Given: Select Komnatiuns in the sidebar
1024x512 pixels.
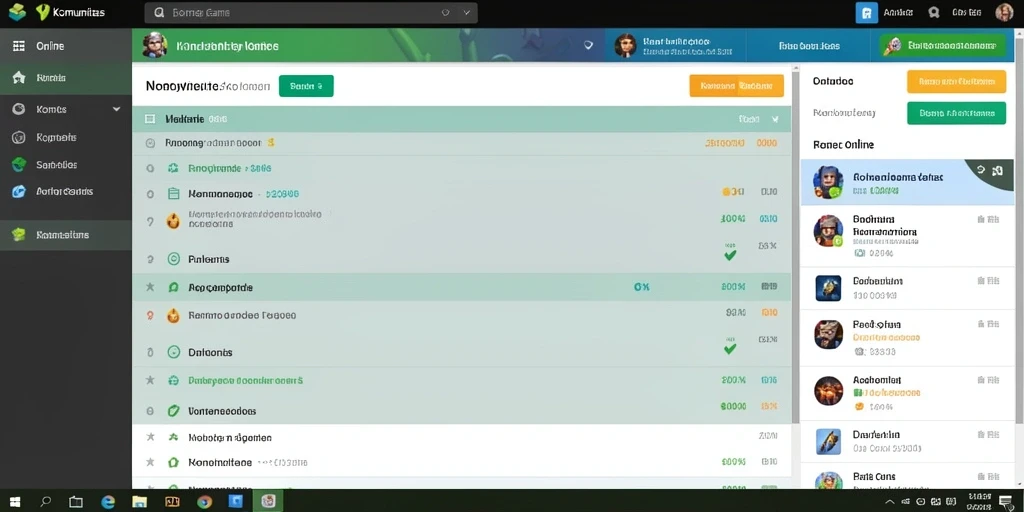Looking at the screenshot, I should [65, 234].
